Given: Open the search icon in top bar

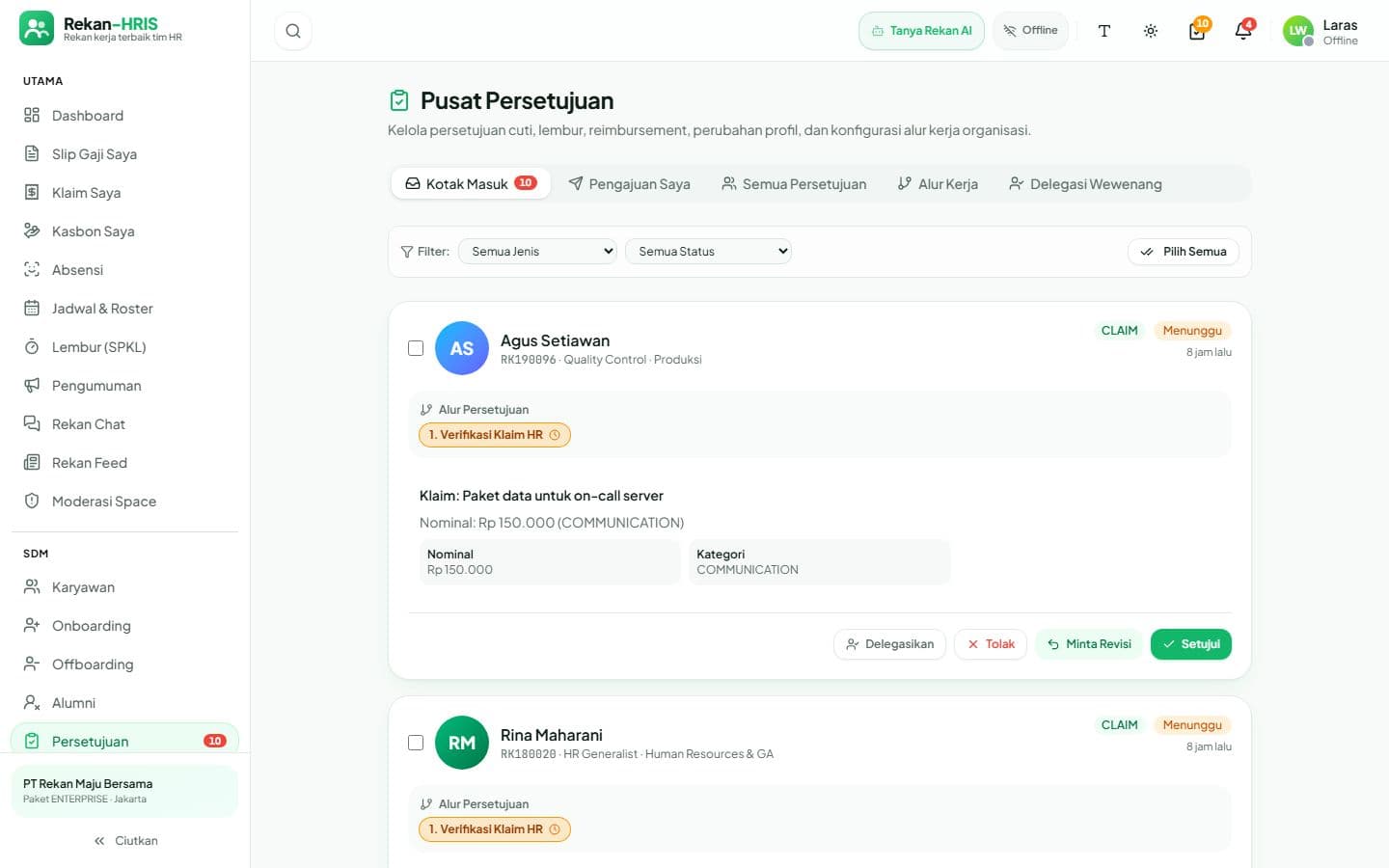Looking at the screenshot, I should [293, 31].
